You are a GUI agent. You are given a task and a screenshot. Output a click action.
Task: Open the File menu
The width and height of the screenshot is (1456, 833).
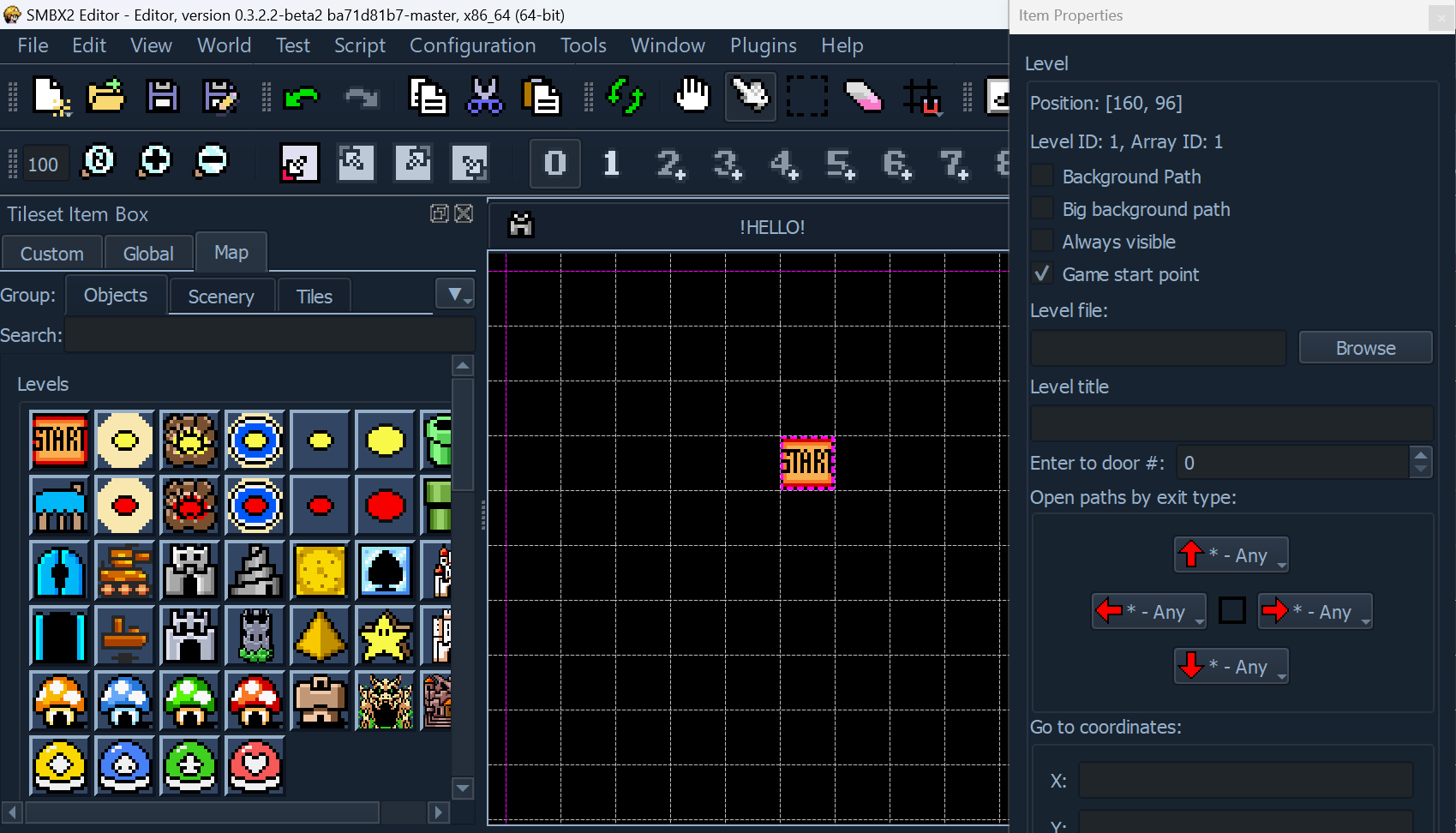click(33, 45)
